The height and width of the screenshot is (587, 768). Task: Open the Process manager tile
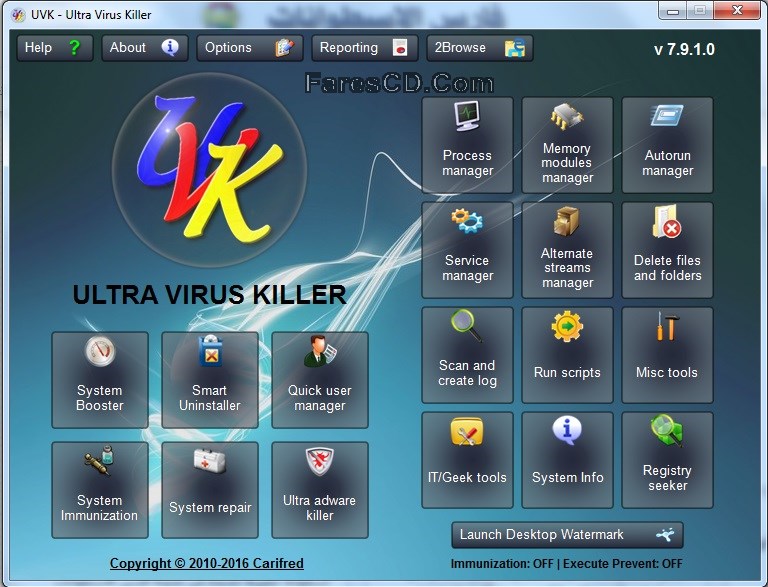coord(467,145)
